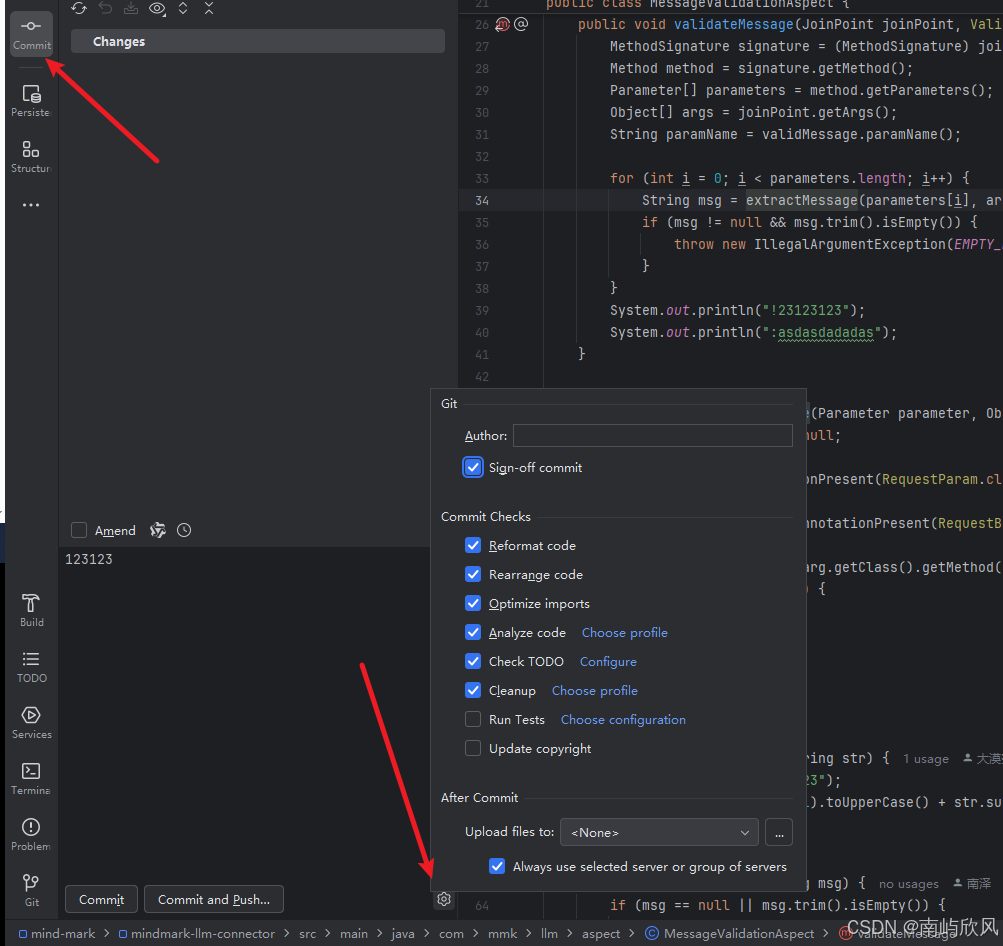Show commit message history clock

[x=184, y=530]
